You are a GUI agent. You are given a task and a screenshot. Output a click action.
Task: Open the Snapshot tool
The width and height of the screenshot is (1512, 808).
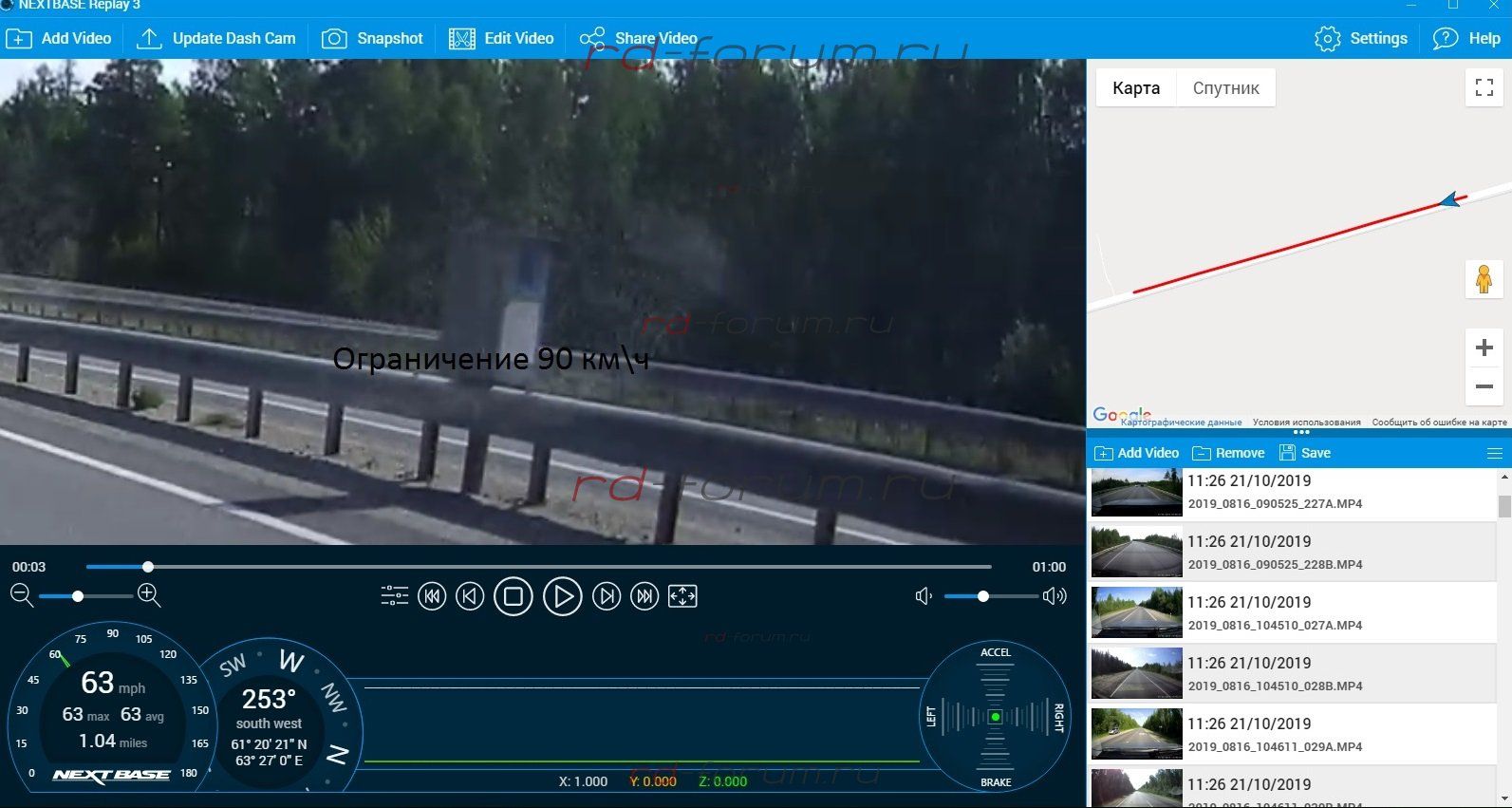[372, 39]
